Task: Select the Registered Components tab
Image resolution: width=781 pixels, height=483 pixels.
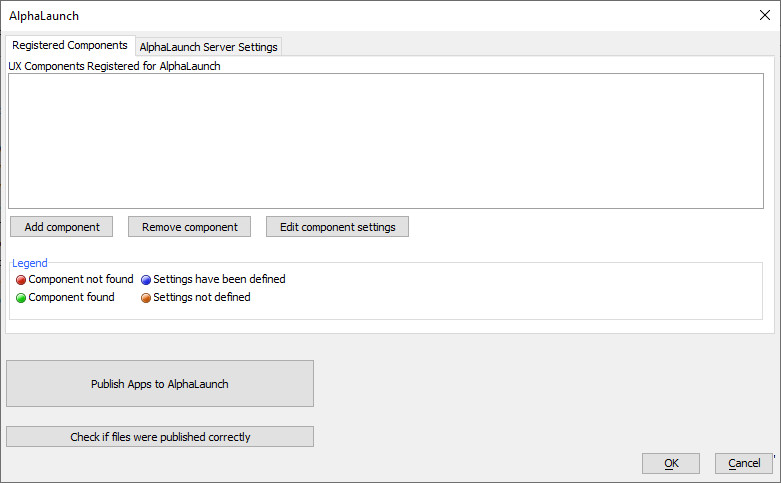Action: click(x=70, y=45)
